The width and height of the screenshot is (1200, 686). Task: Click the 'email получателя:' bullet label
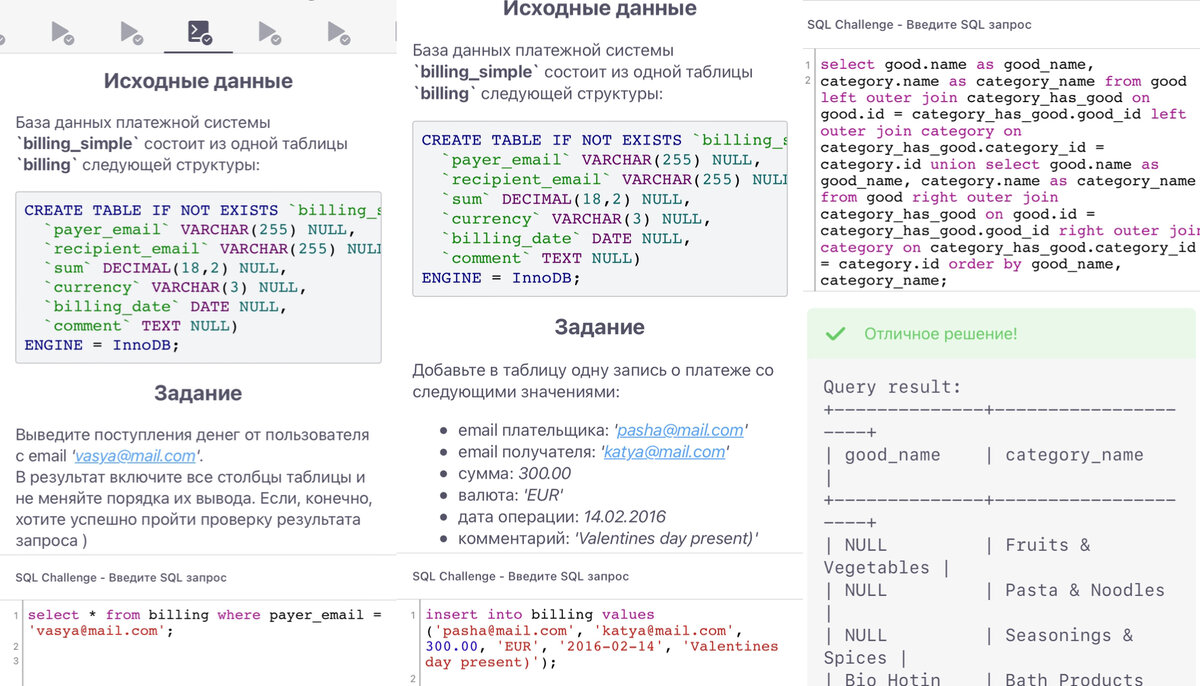pos(528,452)
